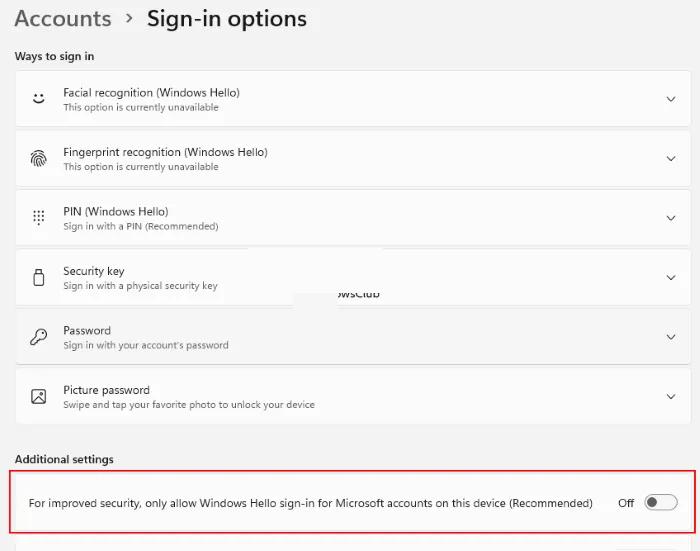700x551 pixels.
Task: Go back to Accounts breadcrumb
Action: pyautogui.click(x=63, y=19)
